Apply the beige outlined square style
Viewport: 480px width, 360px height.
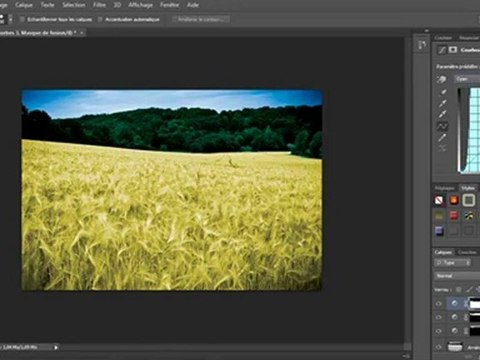468,200
